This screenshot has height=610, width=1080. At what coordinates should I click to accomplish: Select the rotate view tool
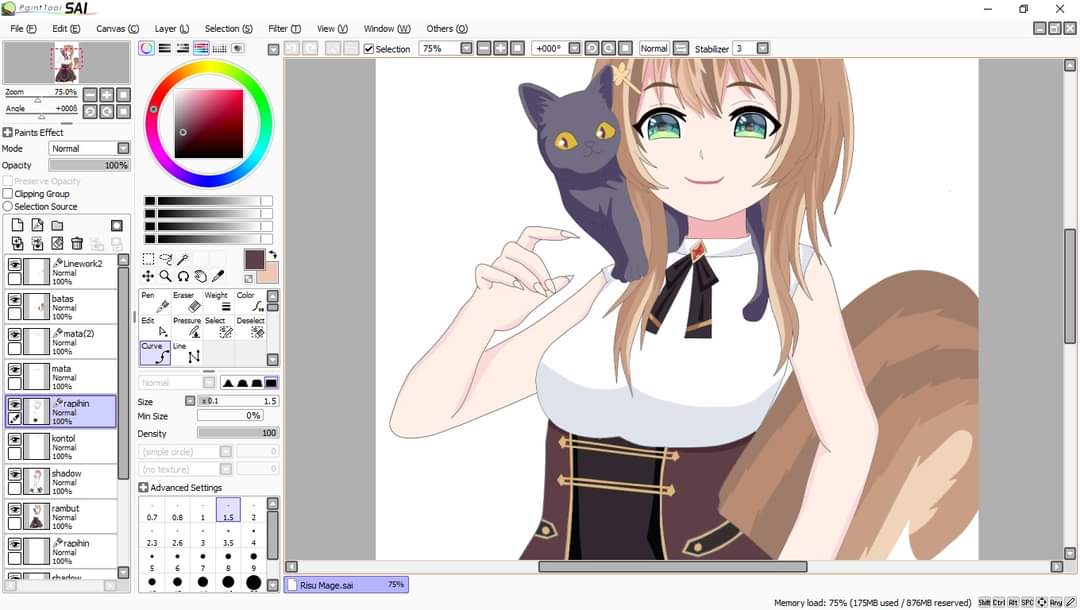coord(183,276)
